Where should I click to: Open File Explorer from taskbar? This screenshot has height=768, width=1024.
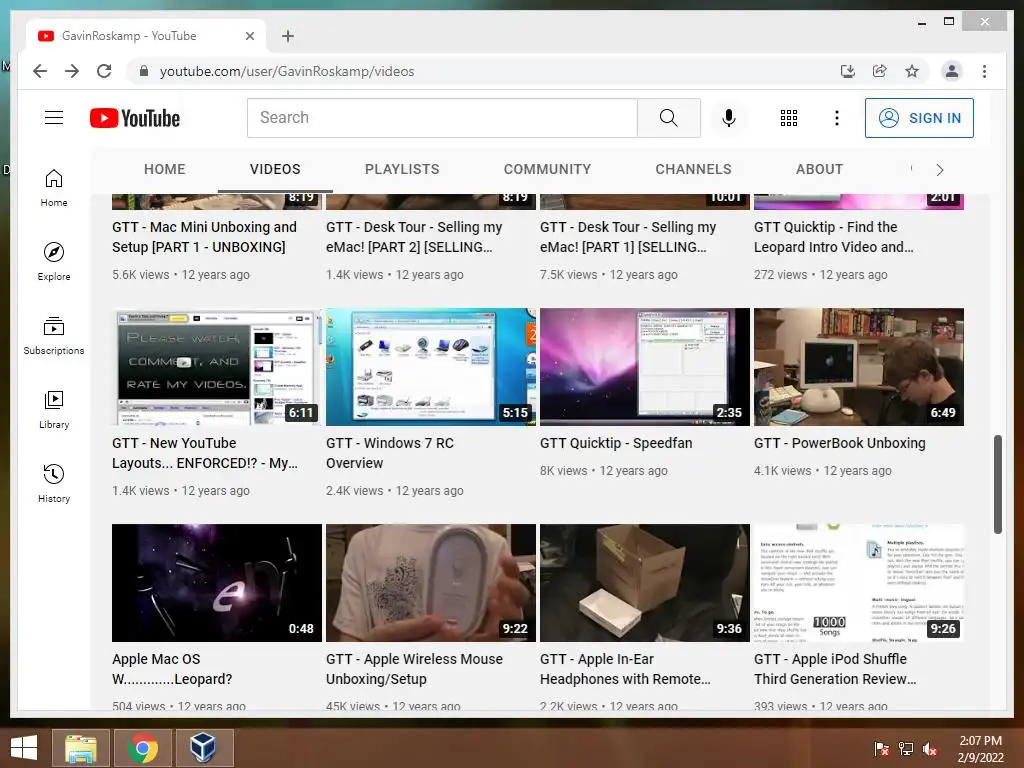tap(80, 748)
